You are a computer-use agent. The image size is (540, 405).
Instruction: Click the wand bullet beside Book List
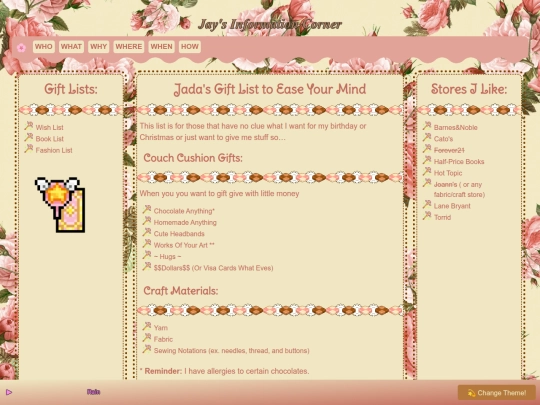[29, 137]
